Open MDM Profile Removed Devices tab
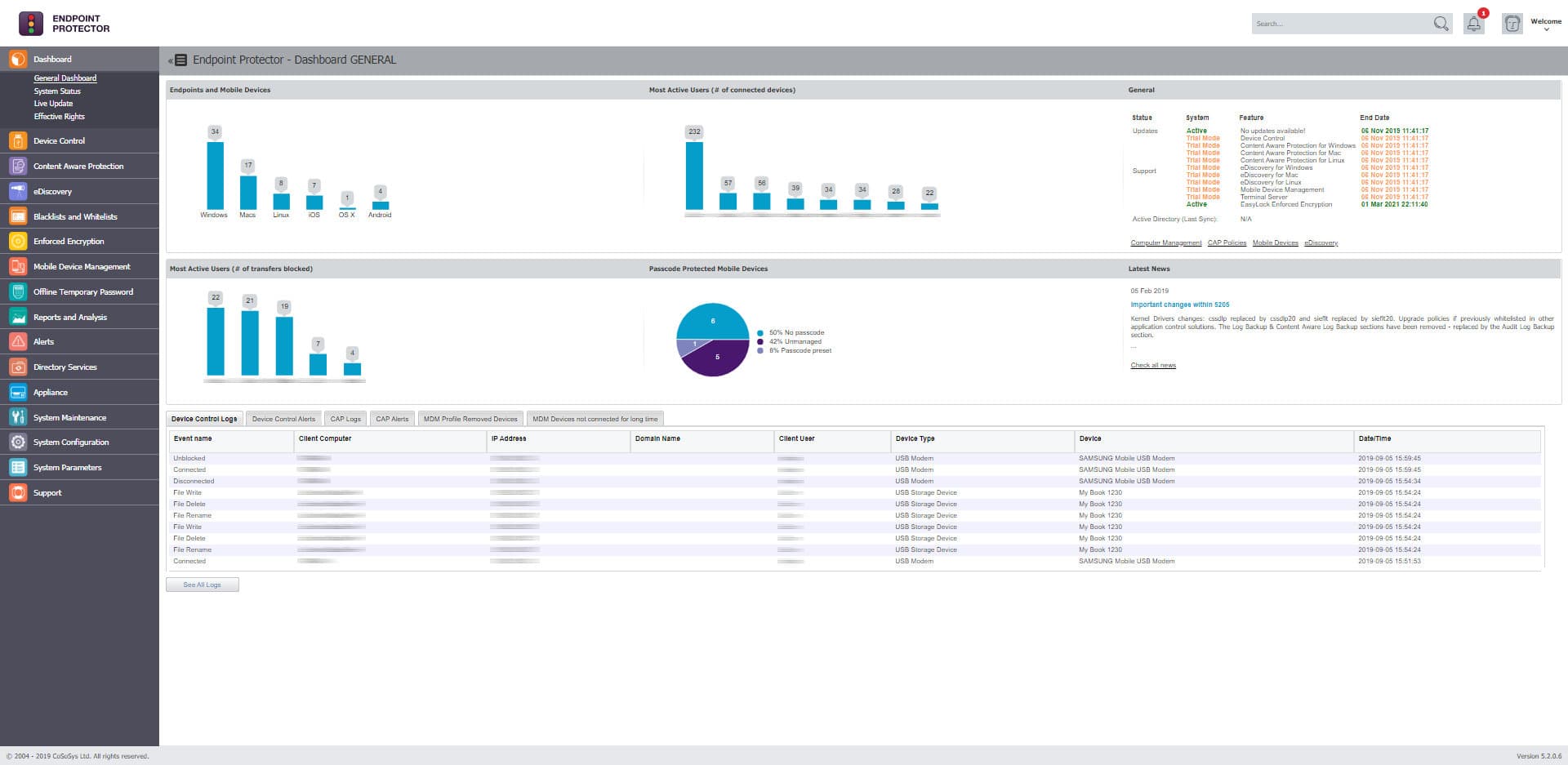The width and height of the screenshot is (1568, 765). (x=470, y=419)
